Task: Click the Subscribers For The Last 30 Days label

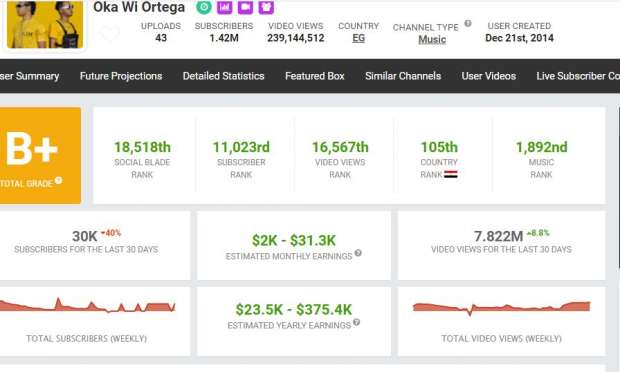Action: point(86,249)
